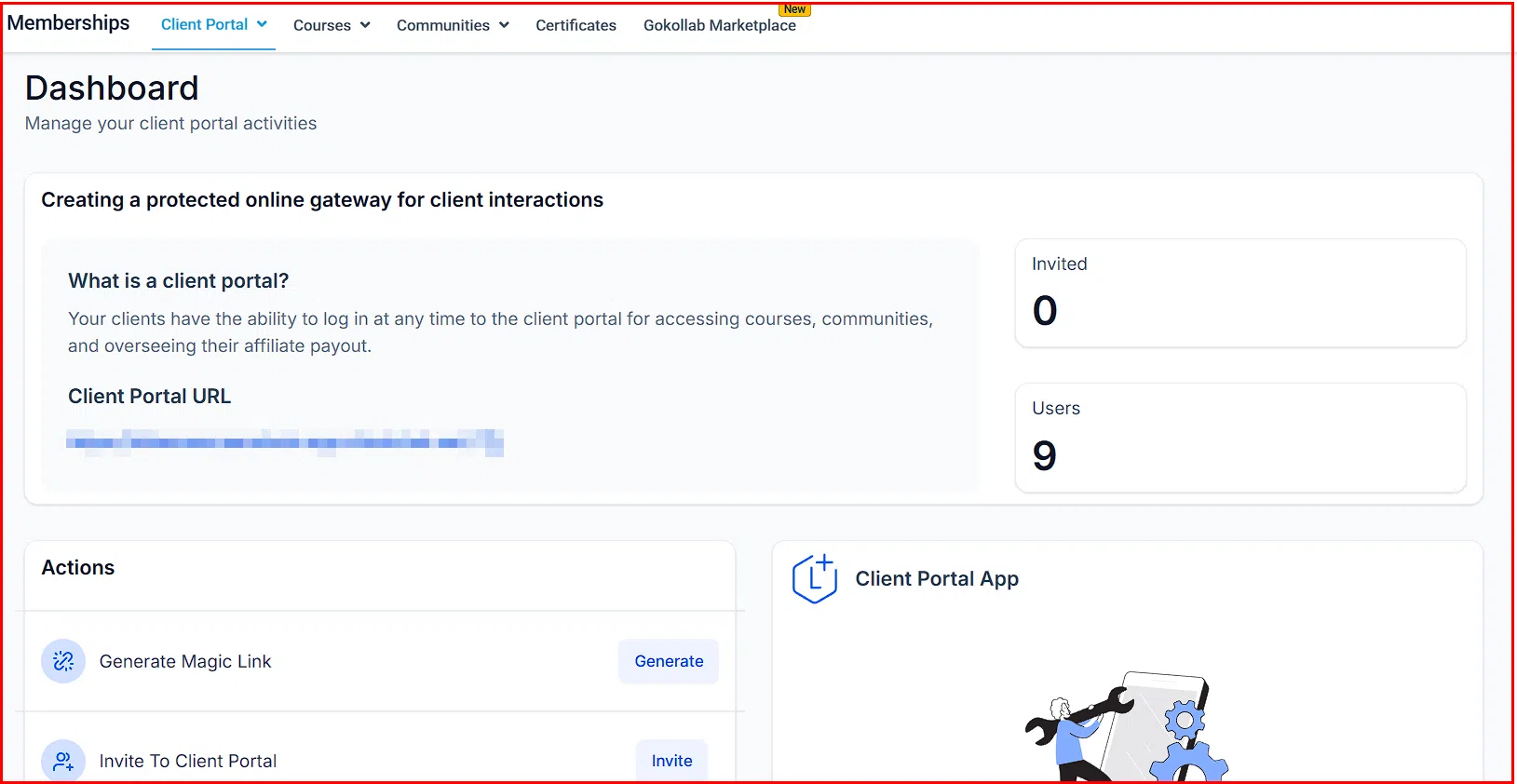
Task: Switch to the Client Portal tab
Action: pyautogui.click(x=204, y=25)
